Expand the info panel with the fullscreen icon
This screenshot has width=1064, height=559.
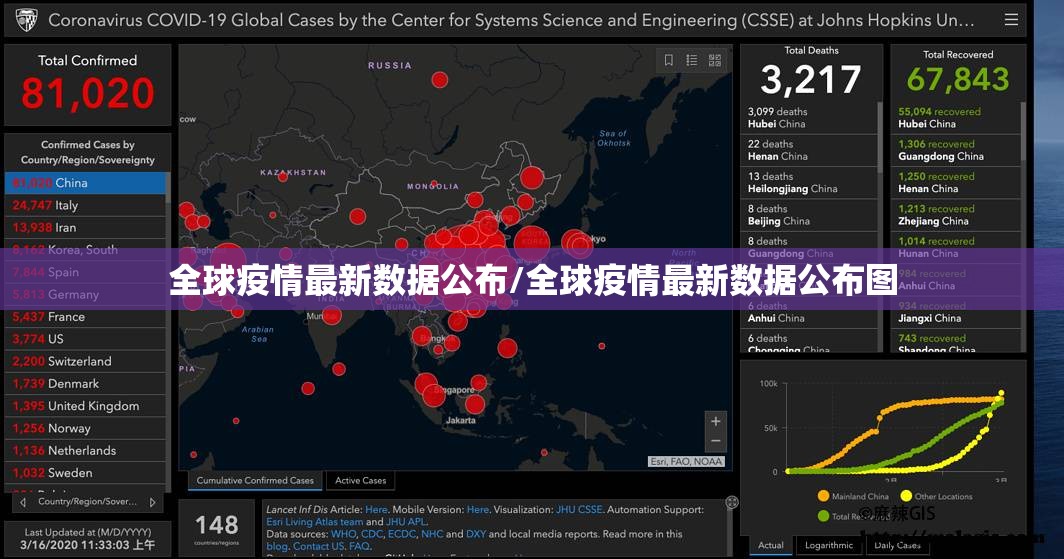click(x=732, y=502)
